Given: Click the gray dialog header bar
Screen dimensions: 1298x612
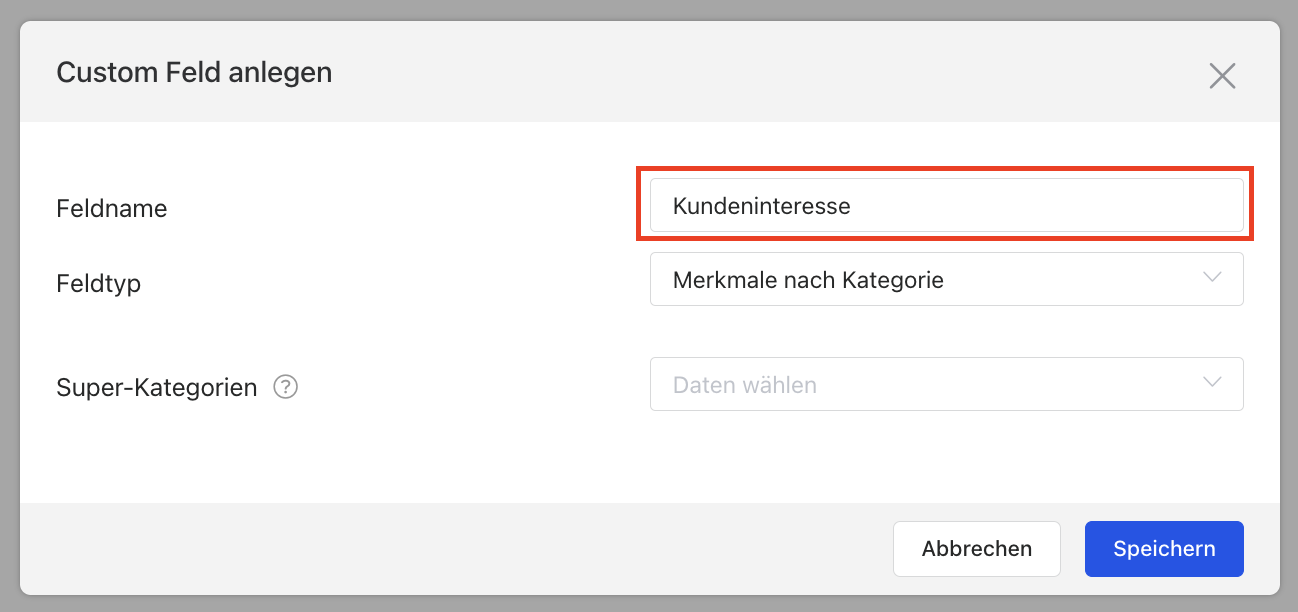Looking at the screenshot, I should tap(700, 73).
